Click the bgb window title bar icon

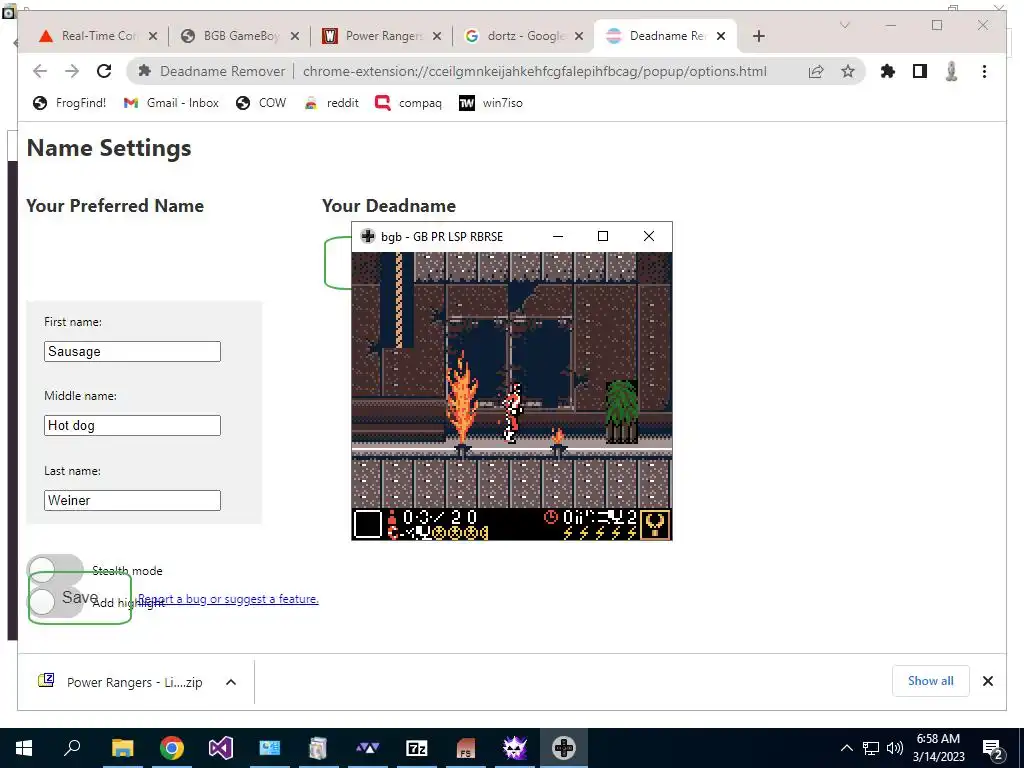[368, 236]
